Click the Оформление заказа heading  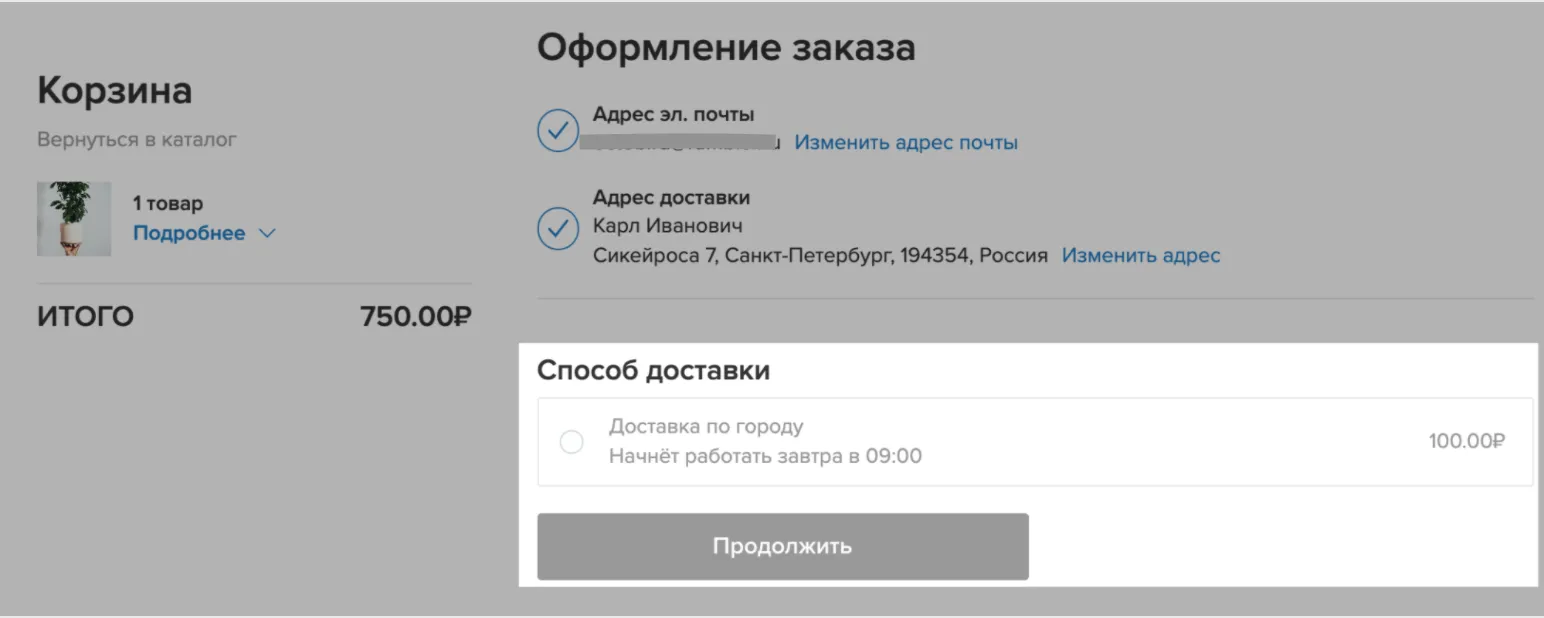point(726,47)
